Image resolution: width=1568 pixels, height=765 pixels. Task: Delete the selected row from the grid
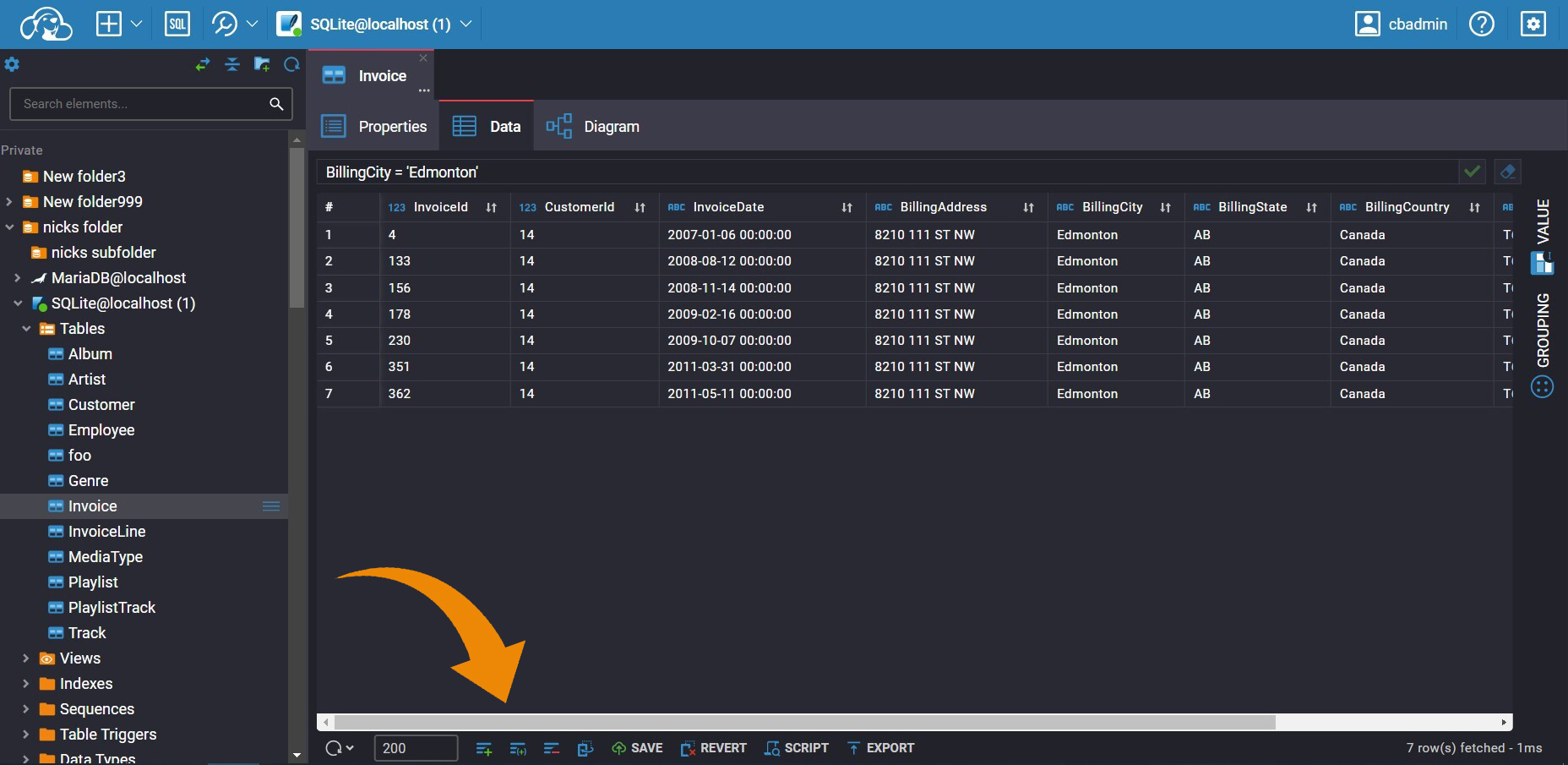coord(553,748)
